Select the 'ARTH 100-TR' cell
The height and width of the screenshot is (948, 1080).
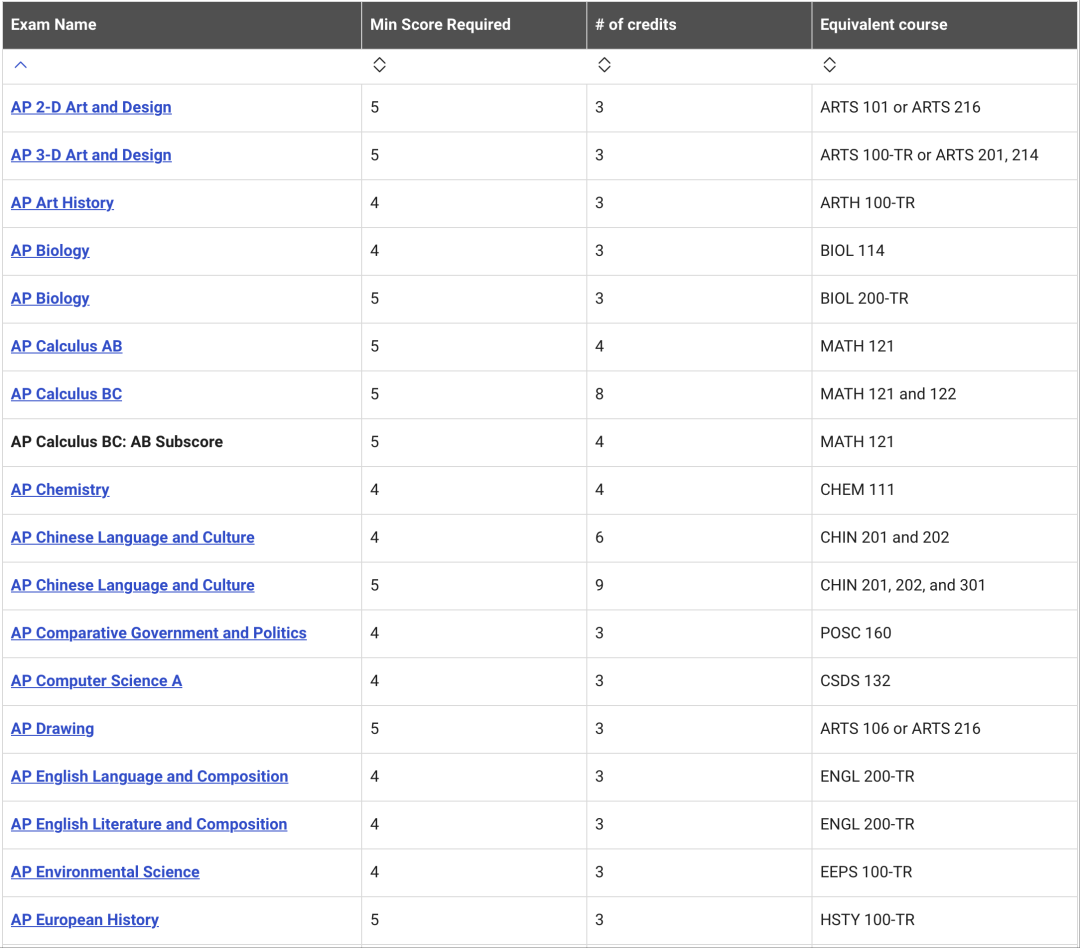pyautogui.click(x=944, y=203)
